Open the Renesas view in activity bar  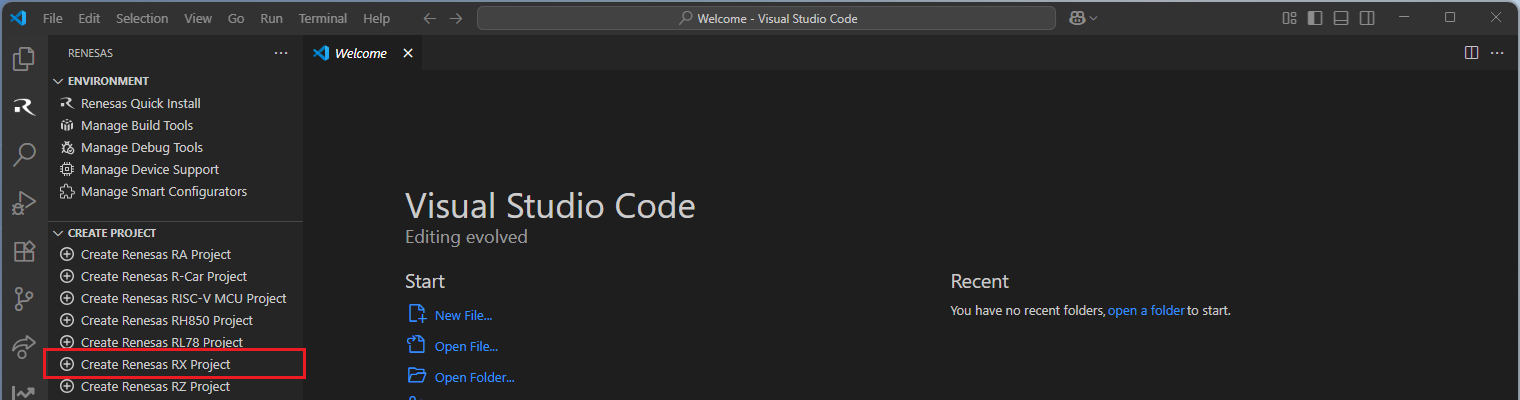click(x=23, y=107)
